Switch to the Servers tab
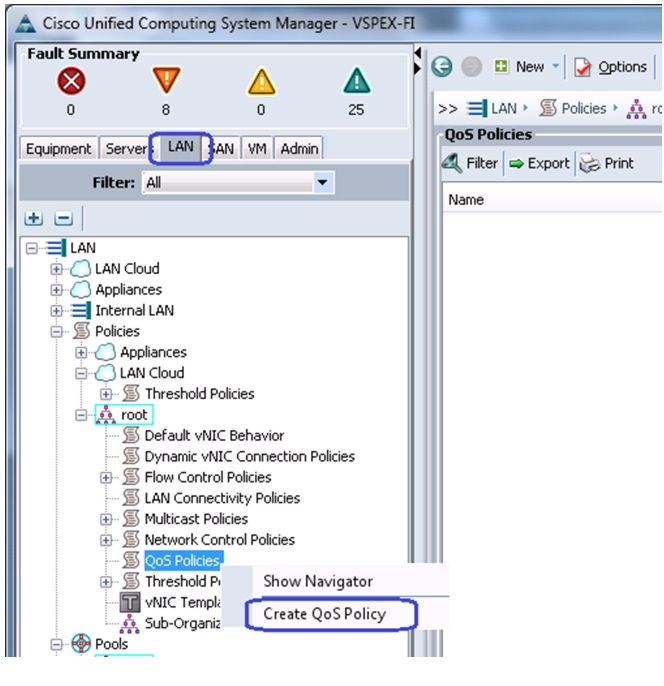The width and height of the screenshot is (664, 686). click(x=126, y=149)
